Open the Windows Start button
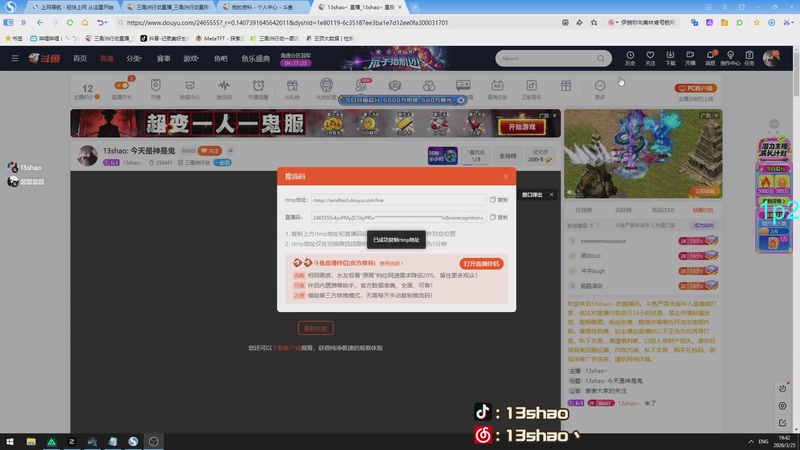 tap(10, 441)
